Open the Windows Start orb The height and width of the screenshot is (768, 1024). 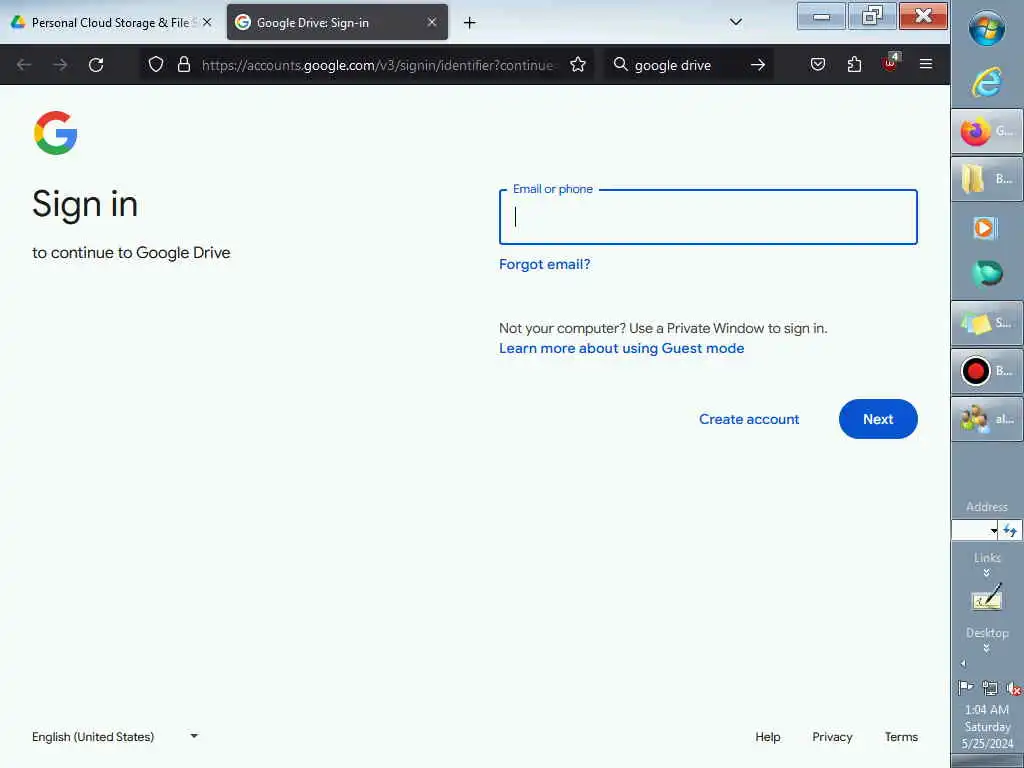[987, 29]
